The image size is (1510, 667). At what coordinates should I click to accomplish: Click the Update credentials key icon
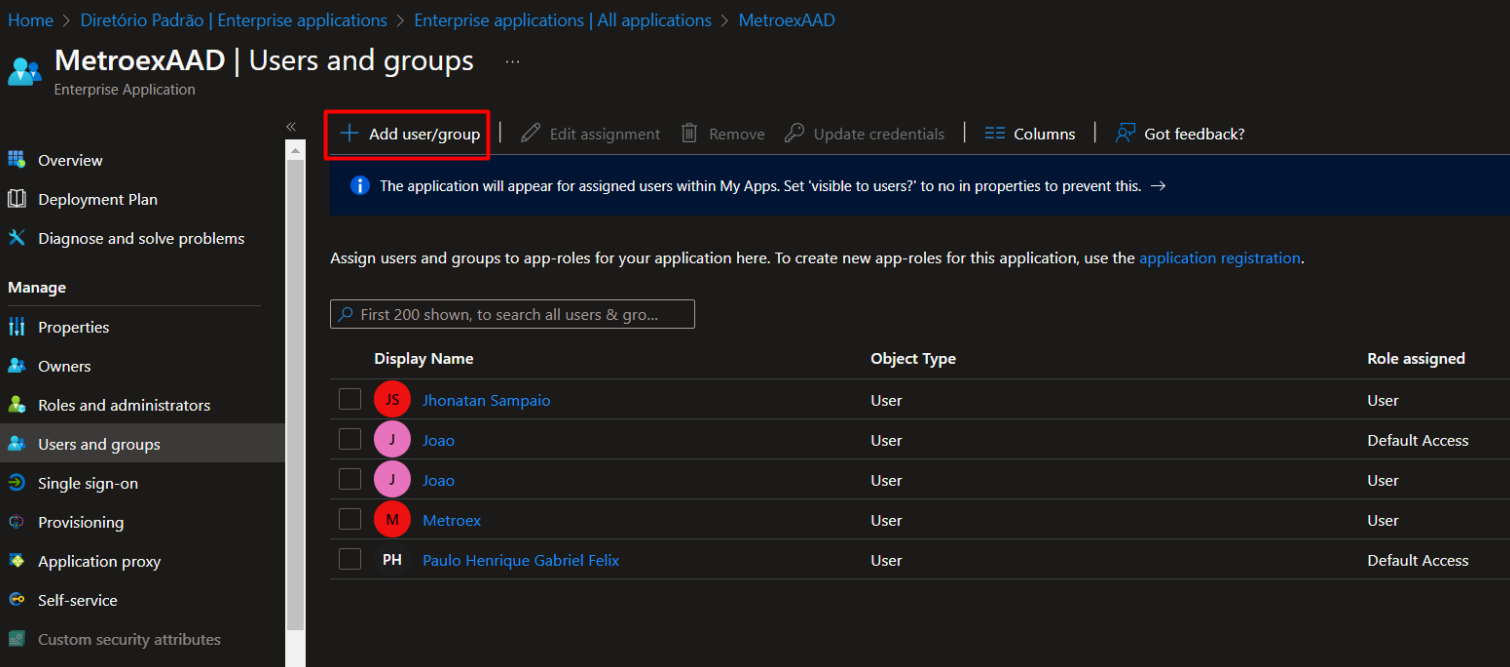pos(794,133)
